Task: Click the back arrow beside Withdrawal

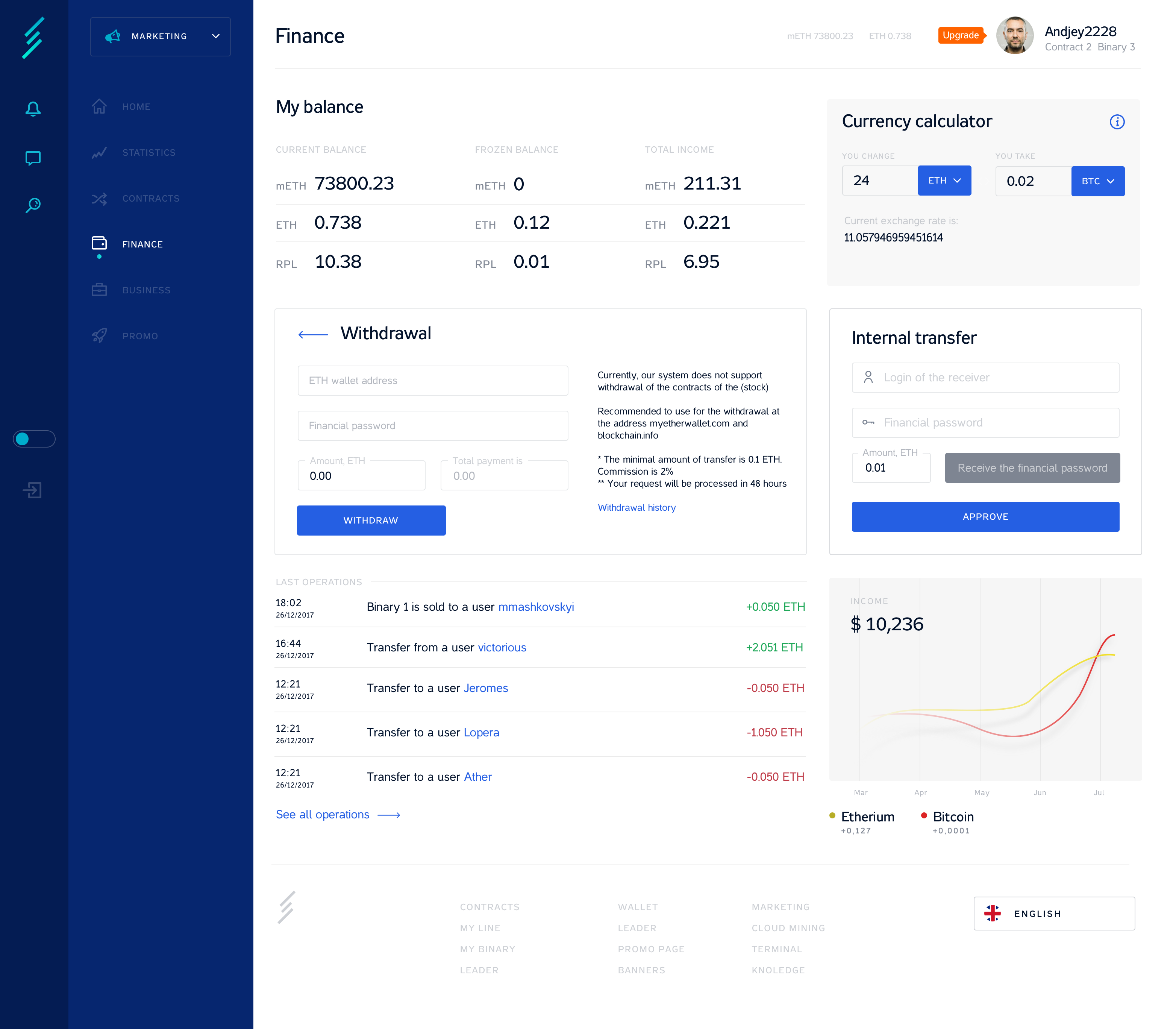Action: [x=313, y=334]
